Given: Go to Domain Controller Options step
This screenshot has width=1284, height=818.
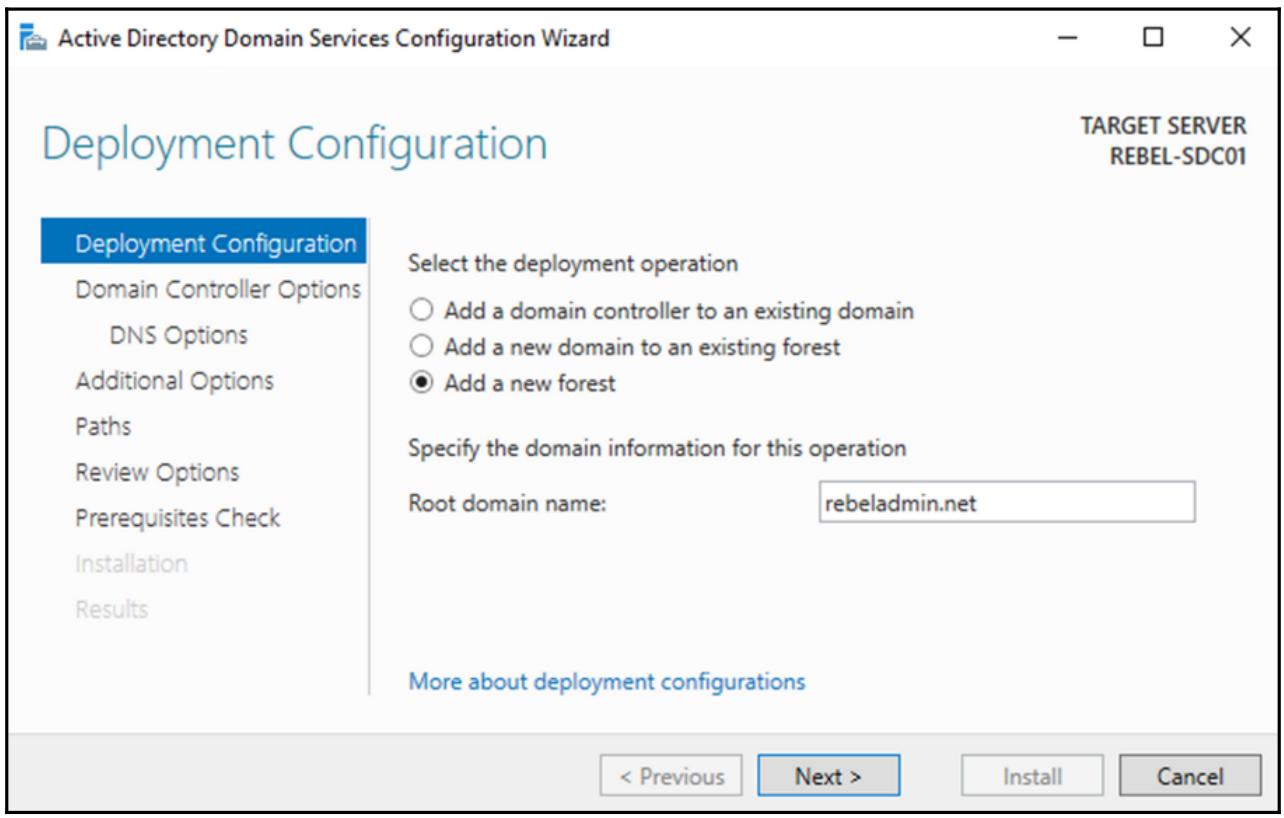Looking at the screenshot, I should point(218,289).
